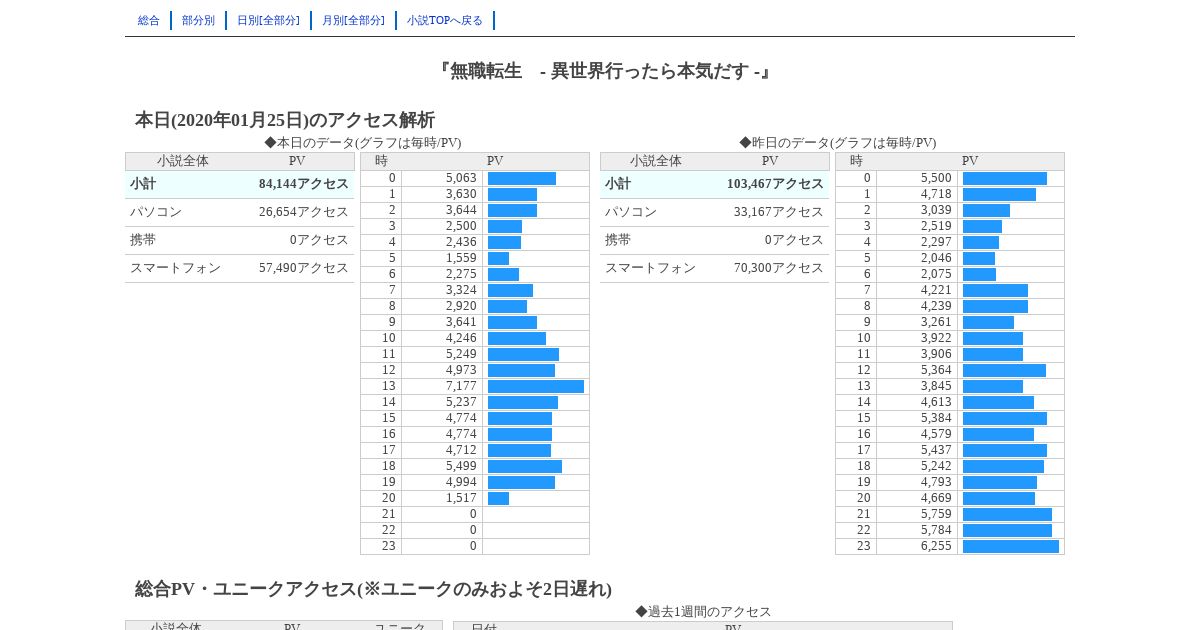Click today's hour 5 value 1,559
This screenshot has width=1200, height=630.
(x=461, y=258)
